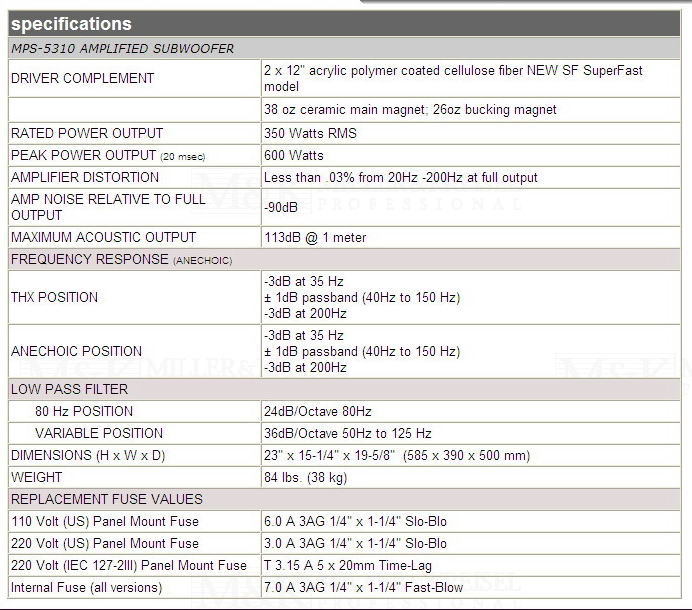692x610 pixels.
Task: Select 'T 3.15 A 5 x 20mm Time-Lag' value
Action: (x=348, y=565)
